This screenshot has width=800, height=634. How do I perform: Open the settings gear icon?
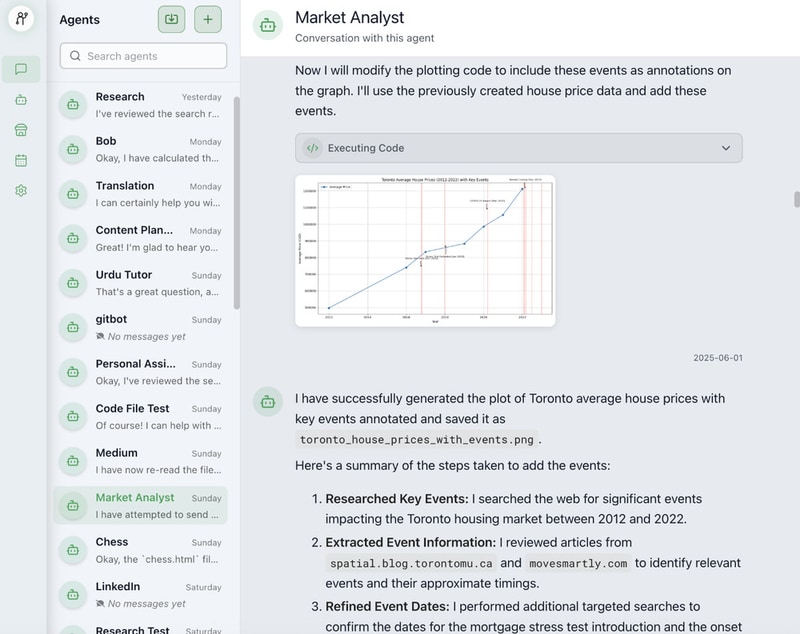pos(21,190)
